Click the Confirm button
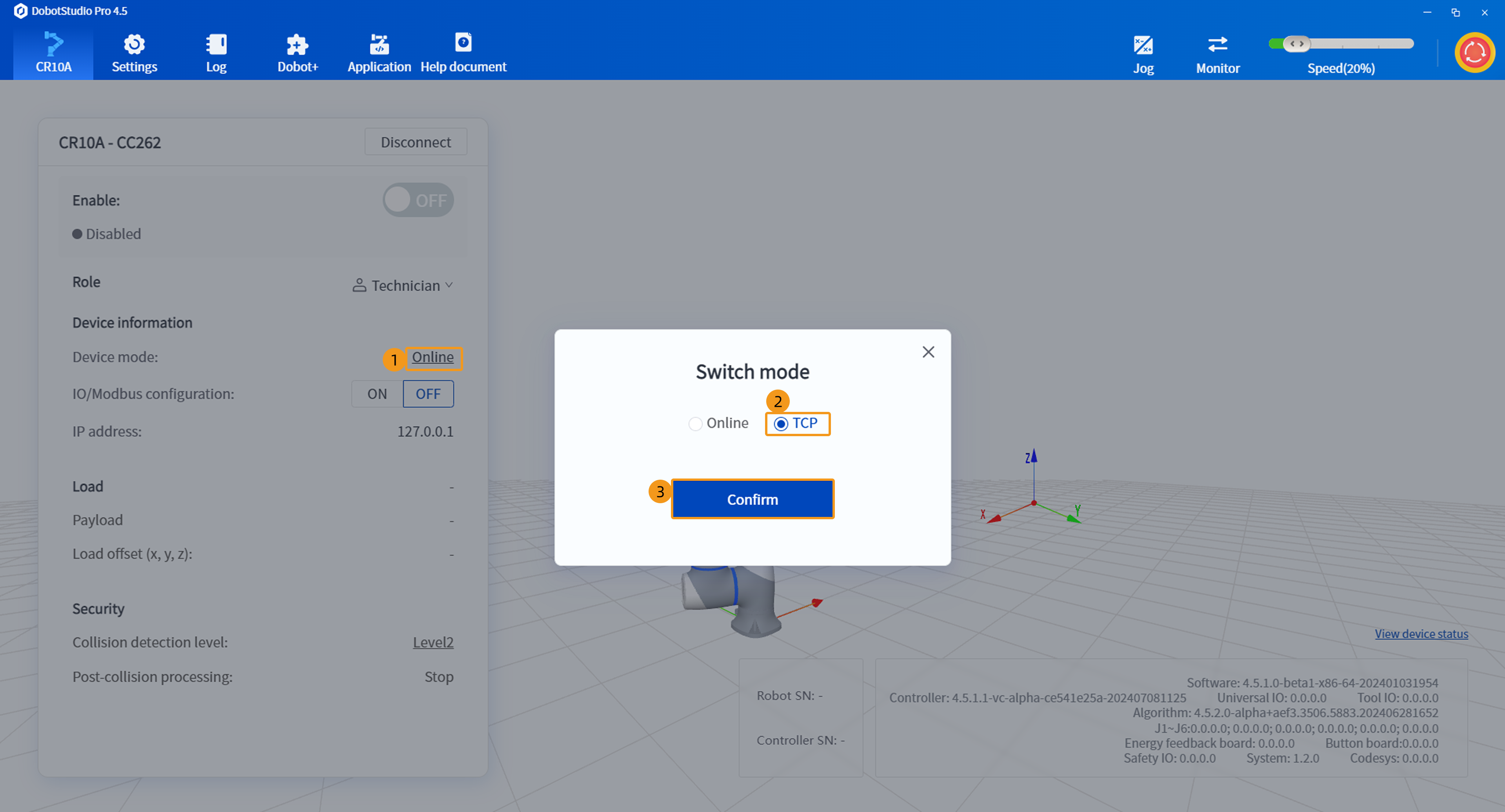This screenshot has height=812, width=1505. 752,500
